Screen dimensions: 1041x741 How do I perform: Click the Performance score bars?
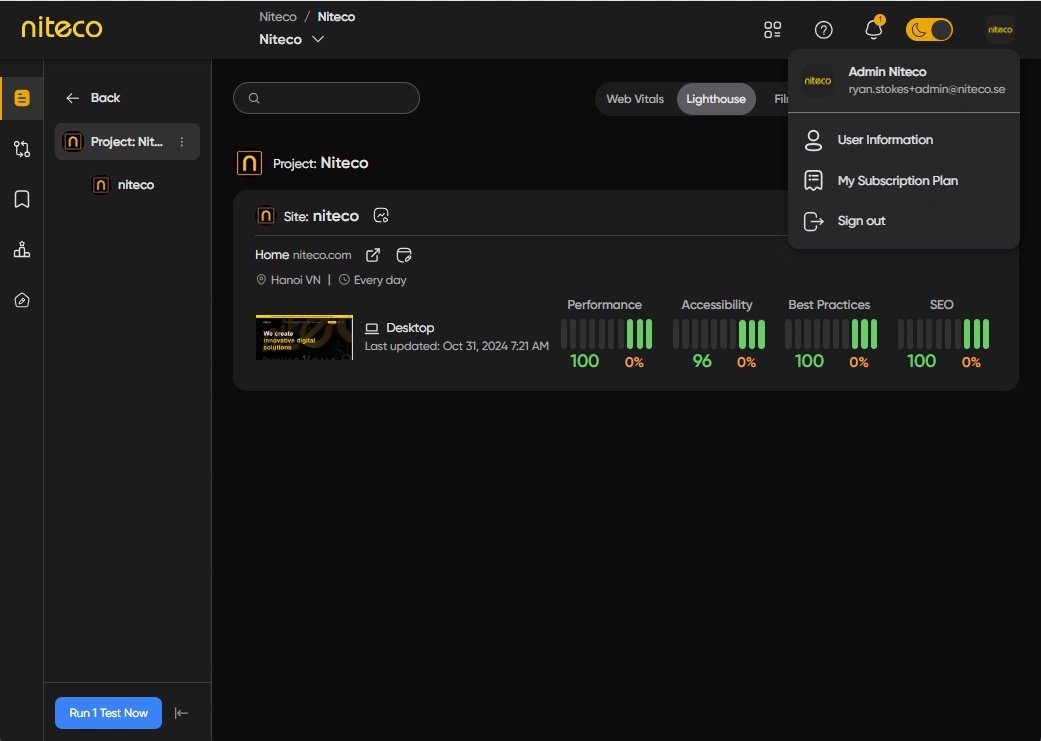606,334
